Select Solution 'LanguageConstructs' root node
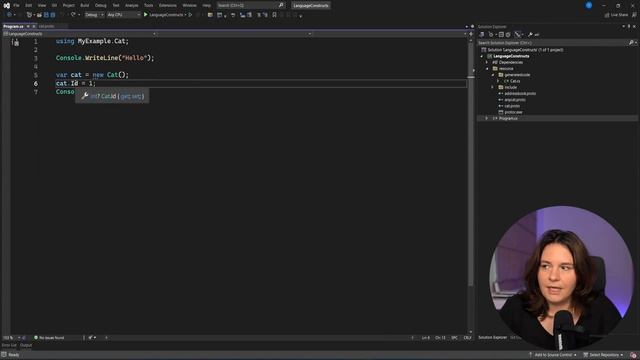The width and height of the screenshot is (640, 360). pos(522,50)
